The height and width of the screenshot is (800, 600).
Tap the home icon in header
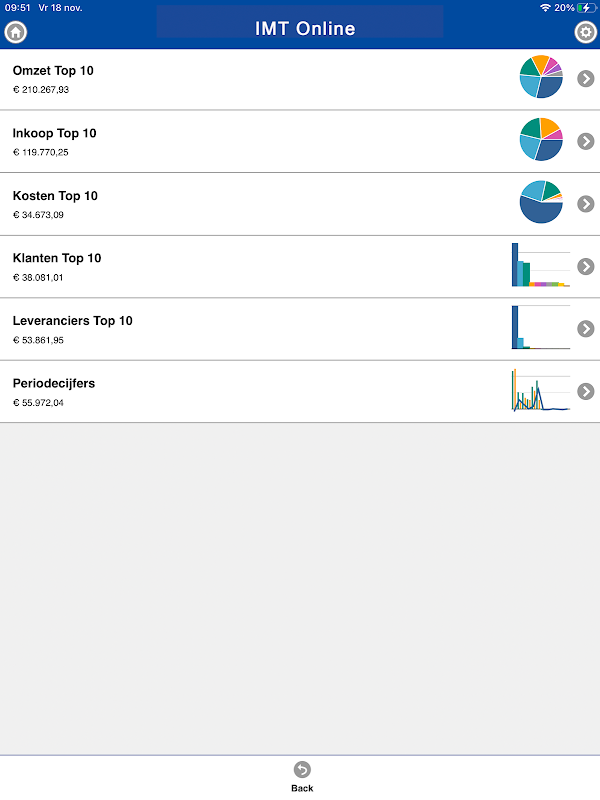pos(16,32)
